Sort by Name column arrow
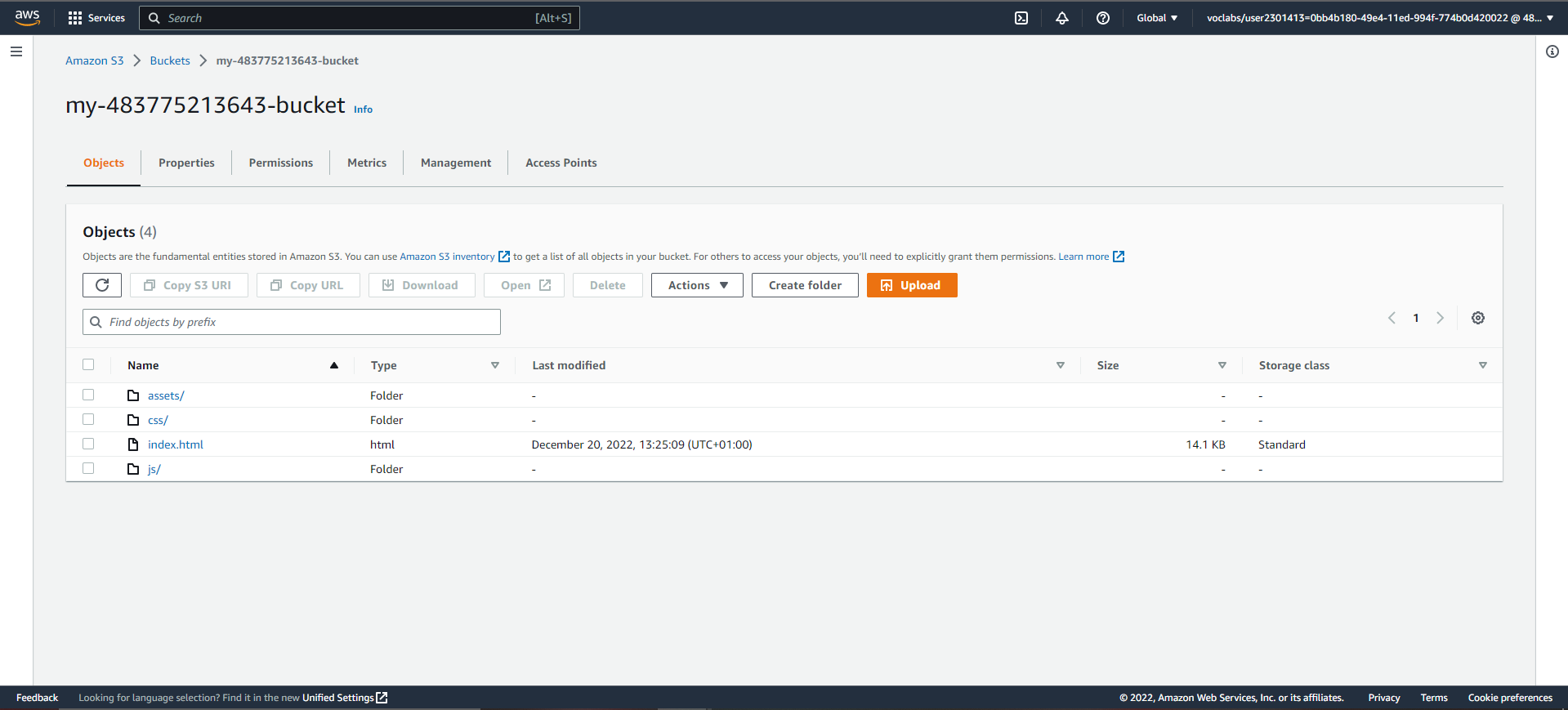The width and height of the screenshot is (1568, 710). pos(334,365)
